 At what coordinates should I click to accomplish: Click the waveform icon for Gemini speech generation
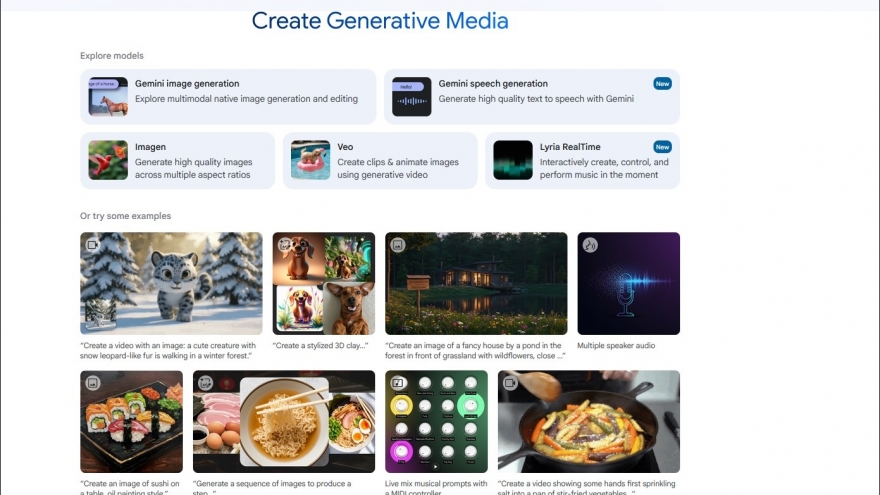pos(412,97)
